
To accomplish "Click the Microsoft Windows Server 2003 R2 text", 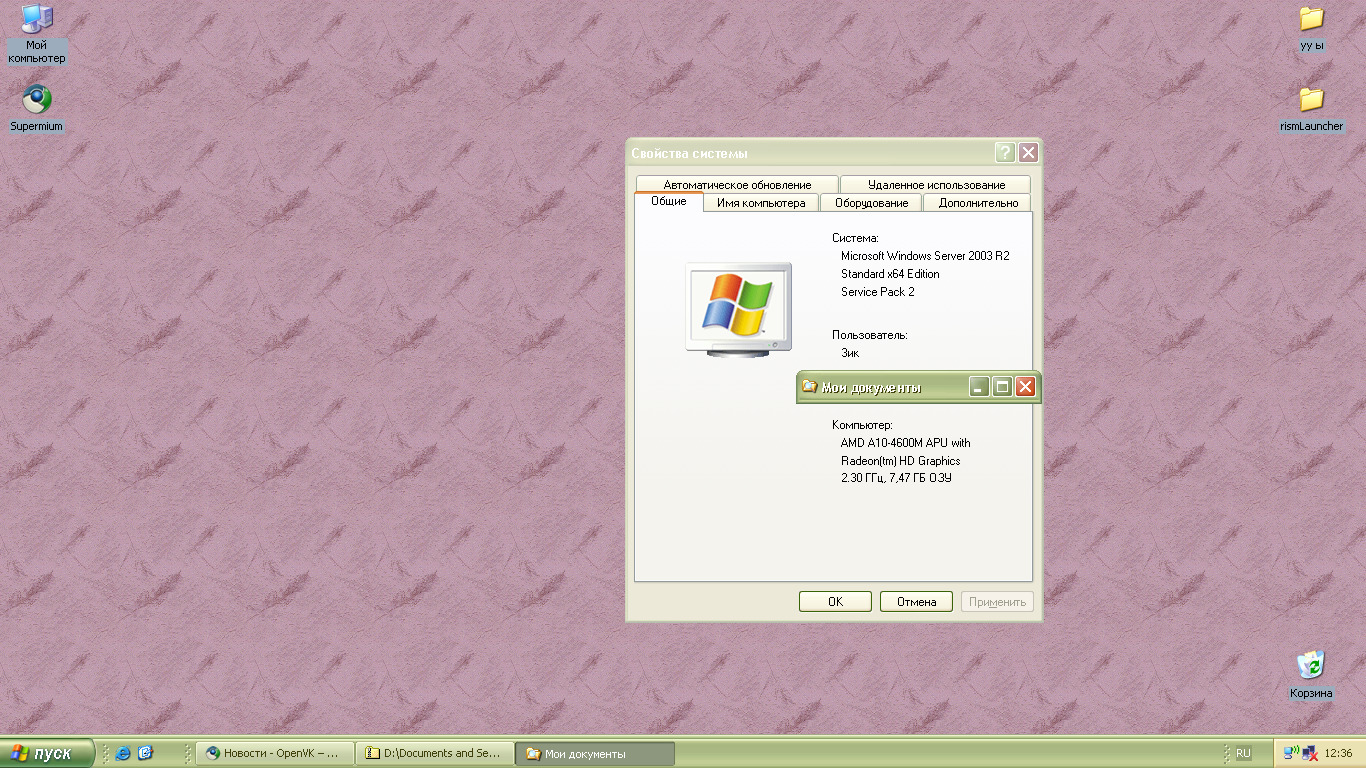I will tap(925, 256).
